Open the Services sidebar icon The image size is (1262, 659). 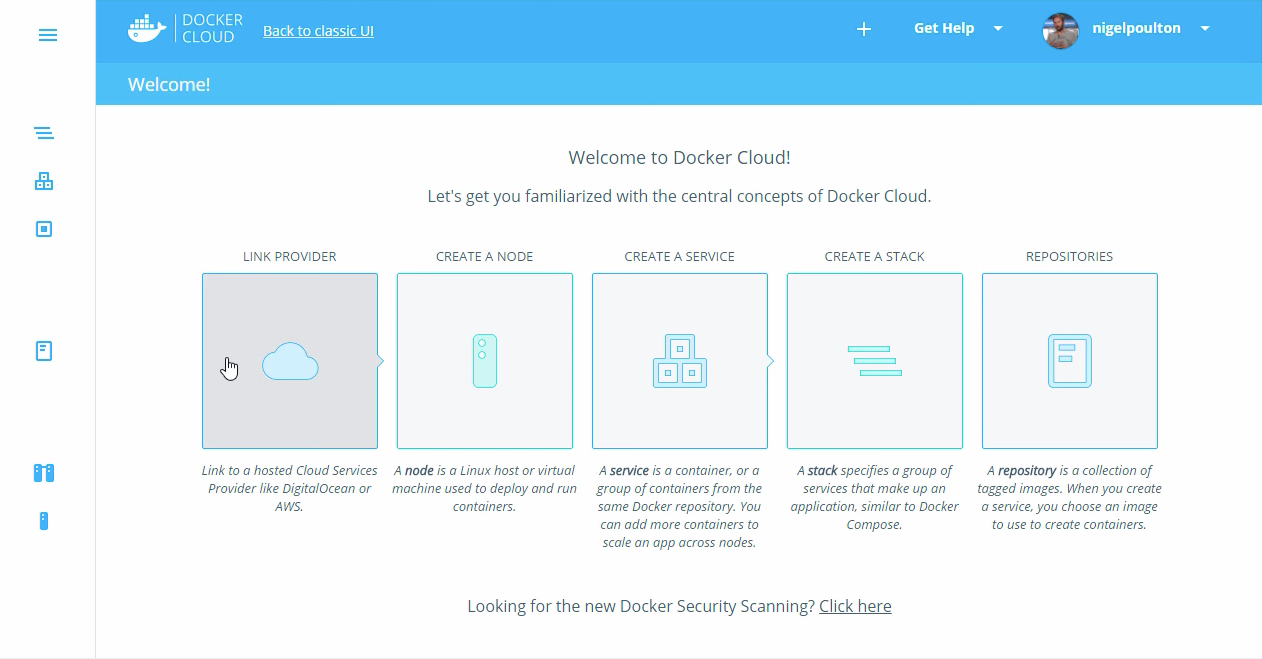coord(43,181)
